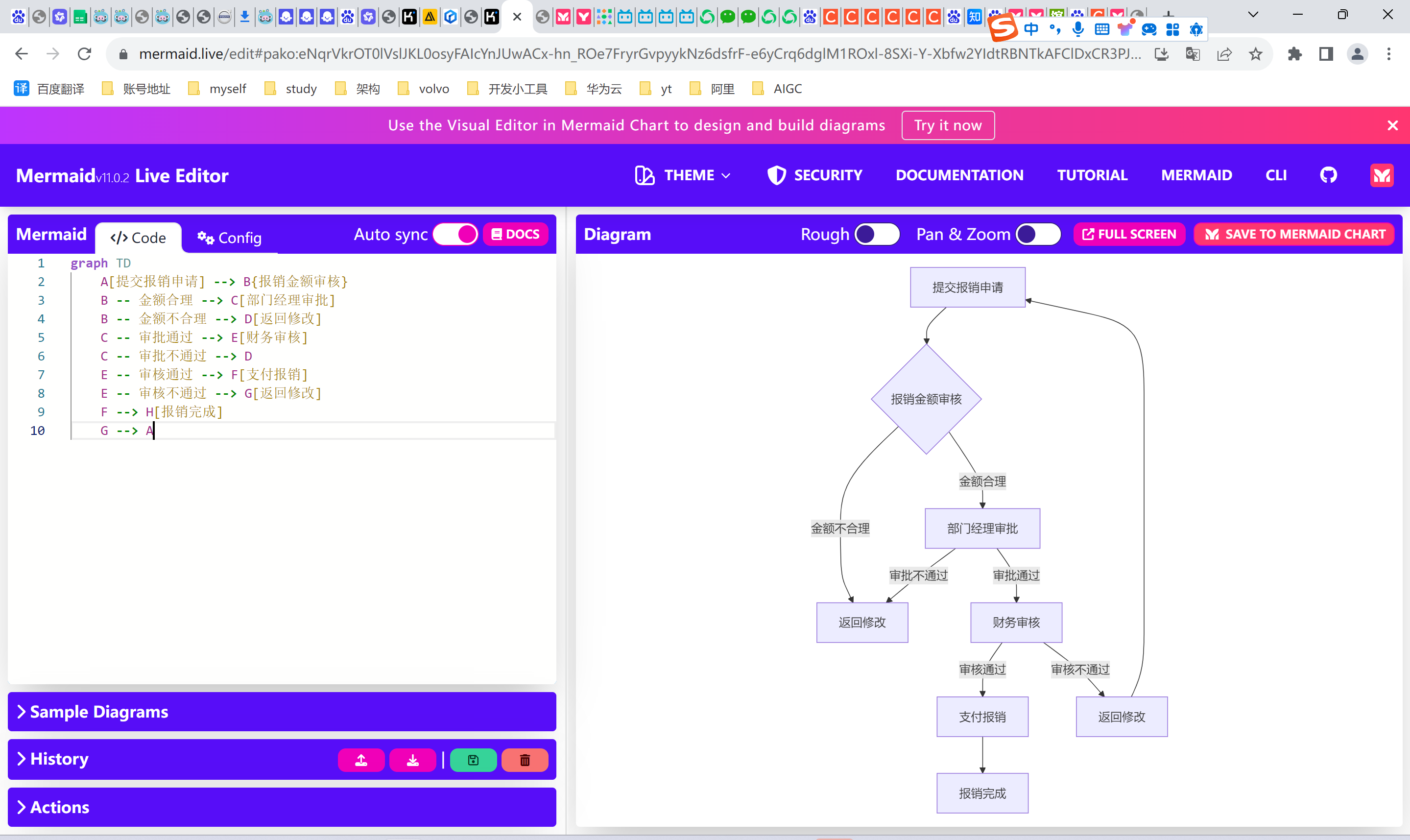Image resolution: width=1410 pixels, height=840 pixels.
Task: Click the address bar URL field
Action: [x=639, y=54]
